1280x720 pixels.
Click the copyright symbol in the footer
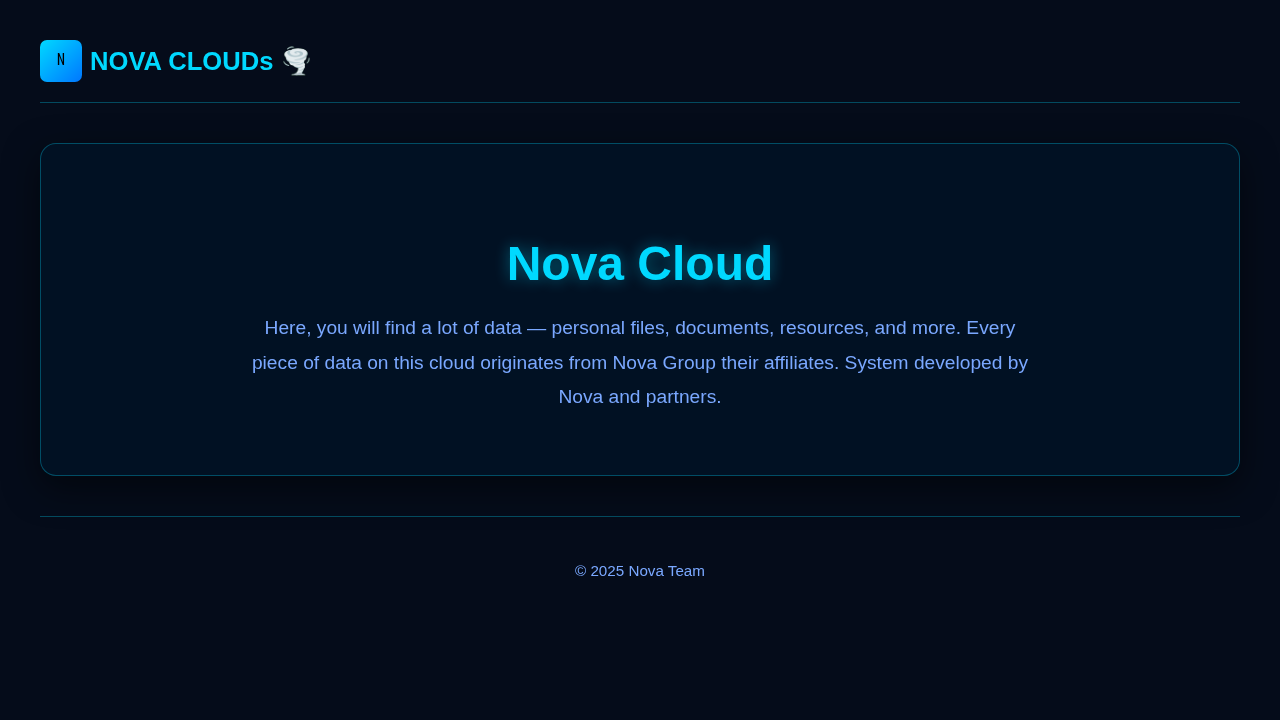click(x=580, y=571)
